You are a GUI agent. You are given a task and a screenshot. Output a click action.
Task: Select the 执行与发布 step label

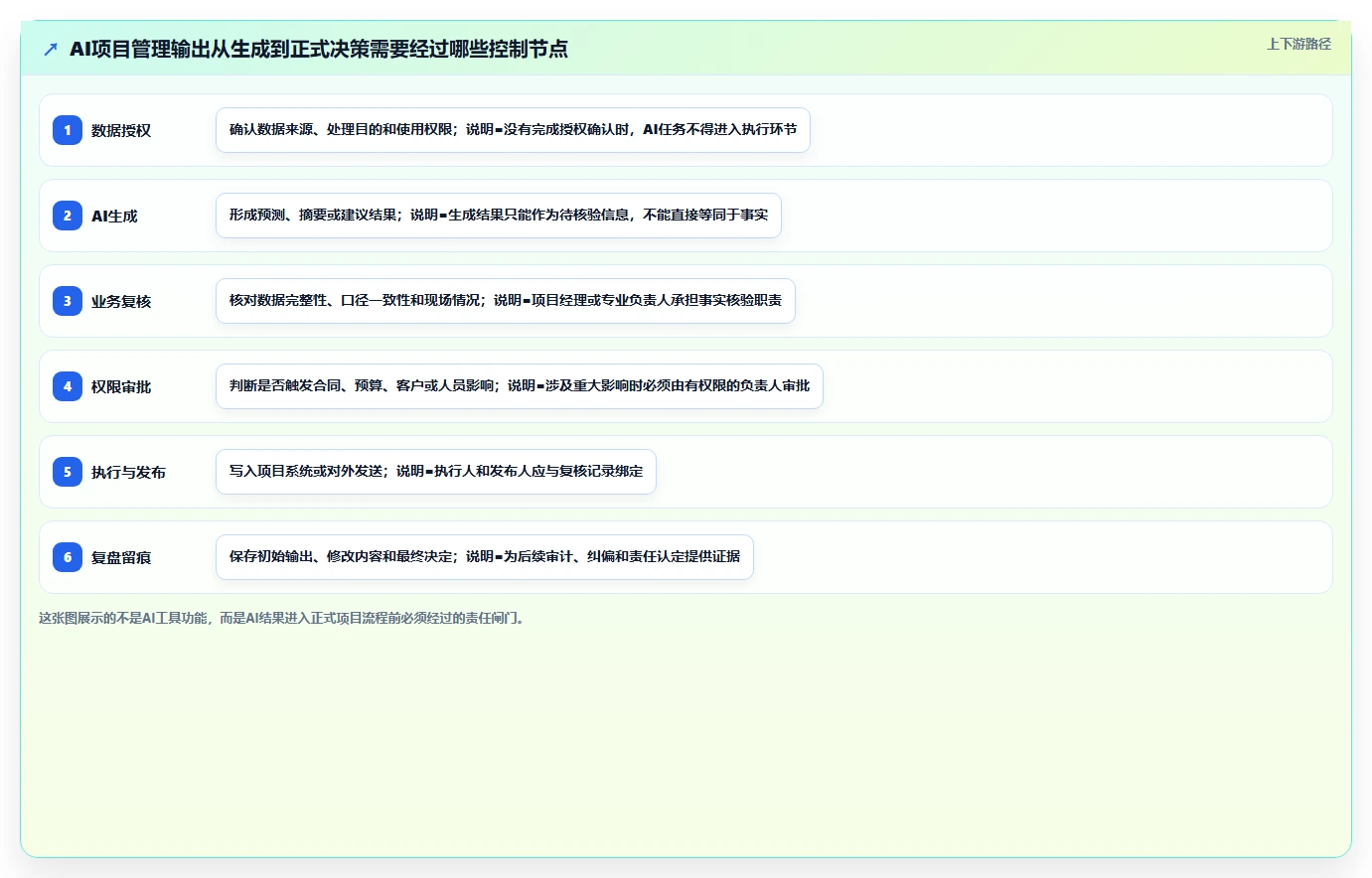pyautogui.click(x=128, y=472)
